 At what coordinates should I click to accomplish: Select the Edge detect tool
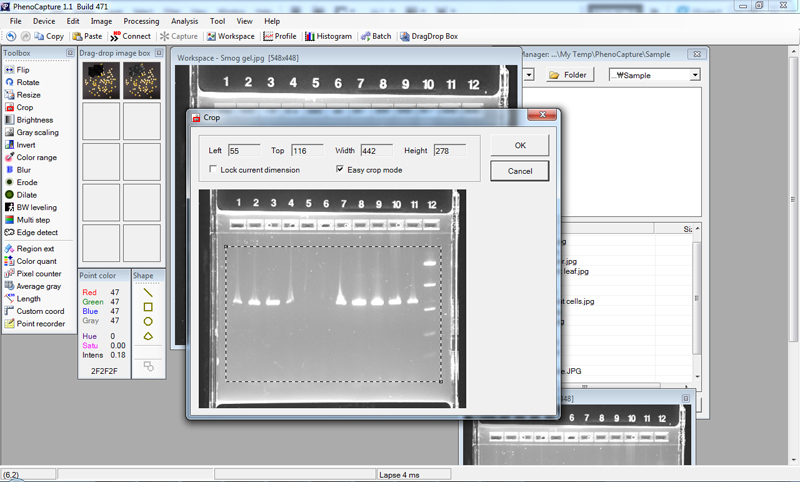[35, 232]
